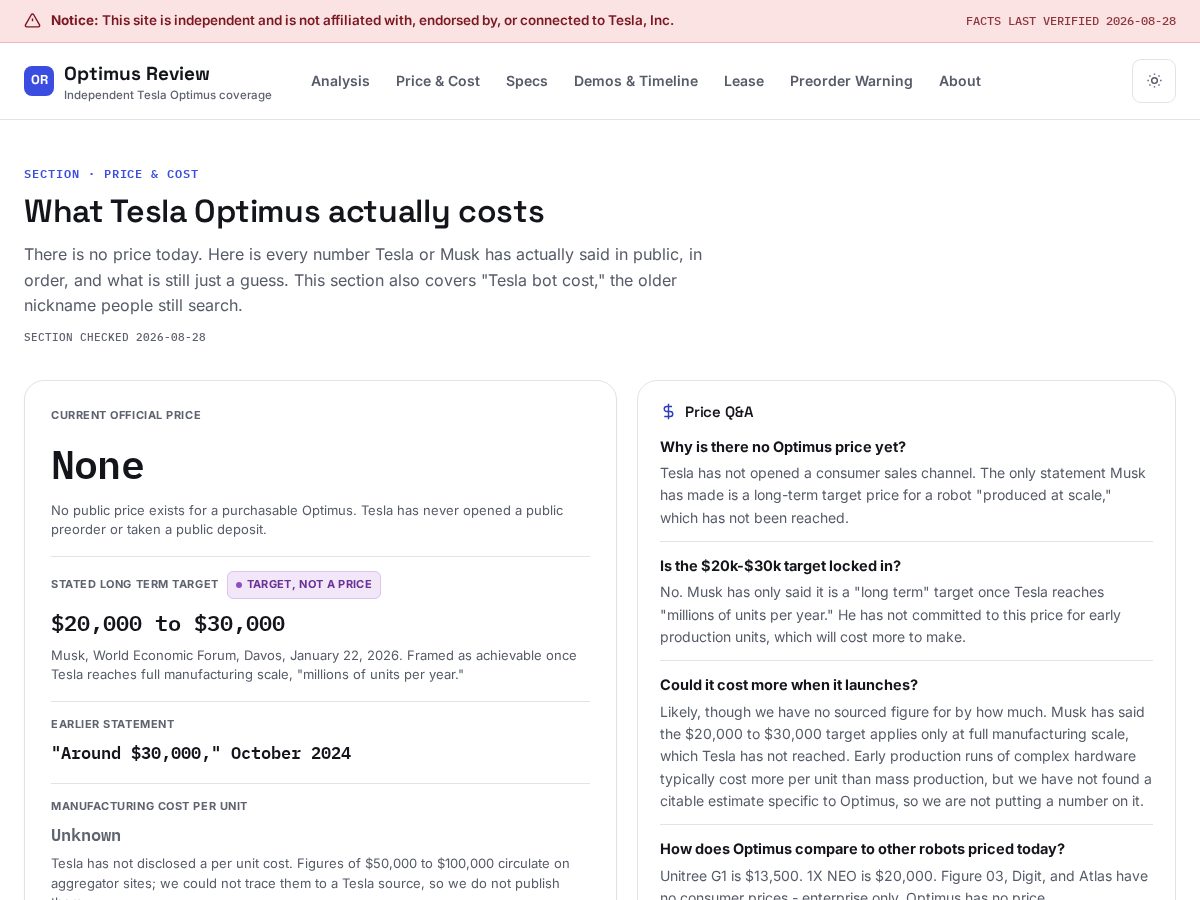Click 'Facts last verified 2026-08-28' text
Image resolution: width=1200 pixels, height=900 pixels.
(1071, 21)
